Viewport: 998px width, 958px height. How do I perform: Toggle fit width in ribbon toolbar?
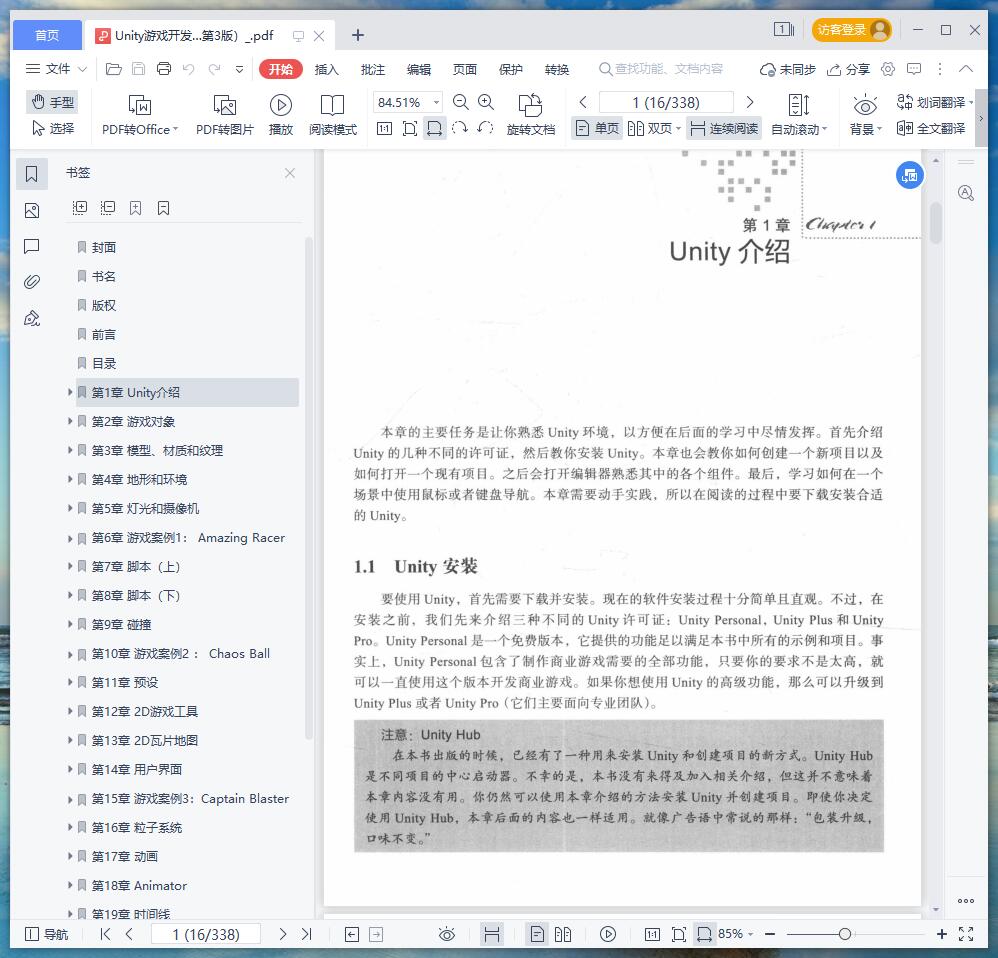[x=435, y=129]
